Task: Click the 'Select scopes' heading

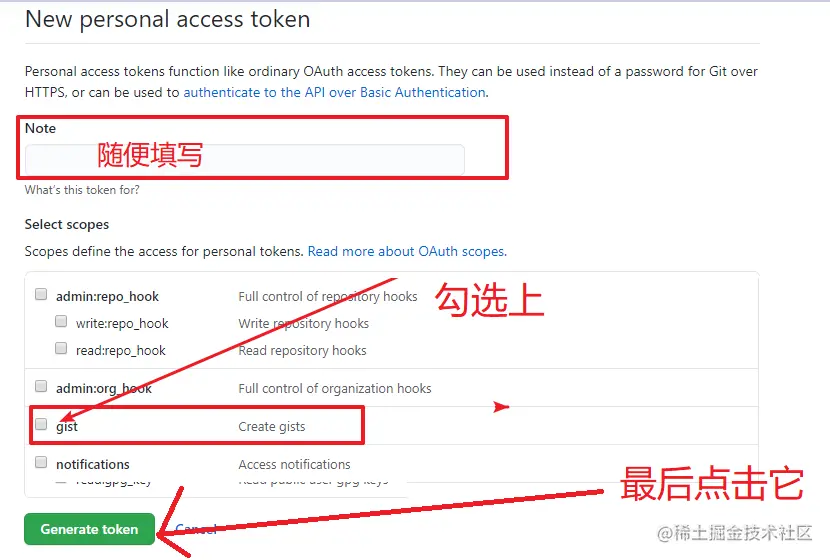Action: point(67,224)
